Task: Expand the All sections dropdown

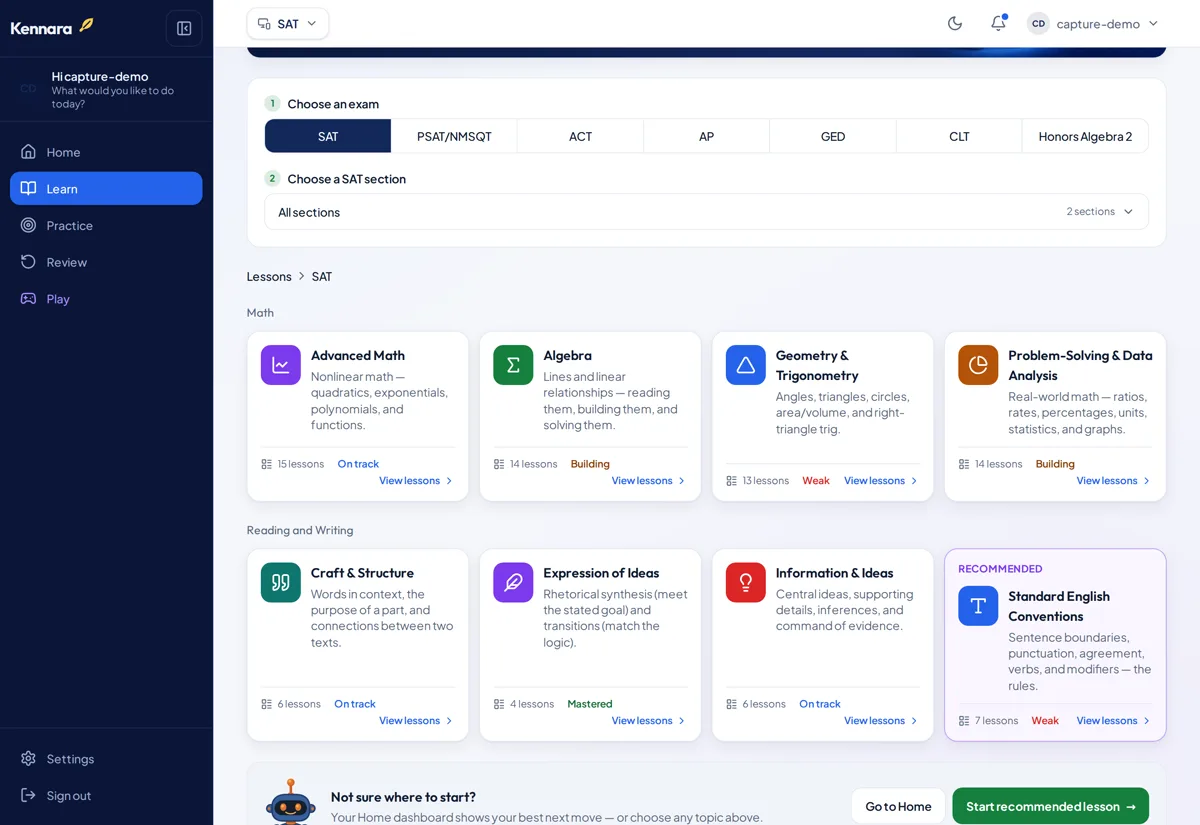Action: pos(706,212)
